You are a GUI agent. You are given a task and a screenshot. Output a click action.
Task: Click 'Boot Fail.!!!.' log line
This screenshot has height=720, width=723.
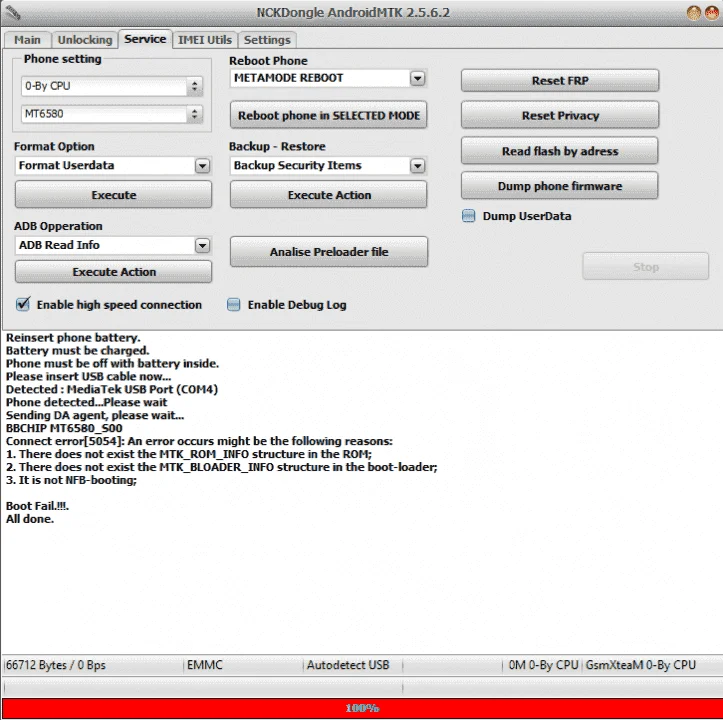[37, 506]
